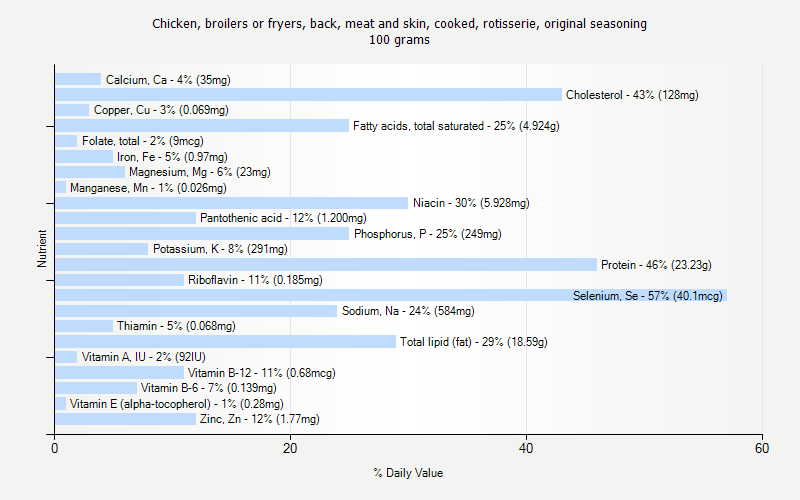Click the Magnesium, Mg label

[x=199, y=172]
